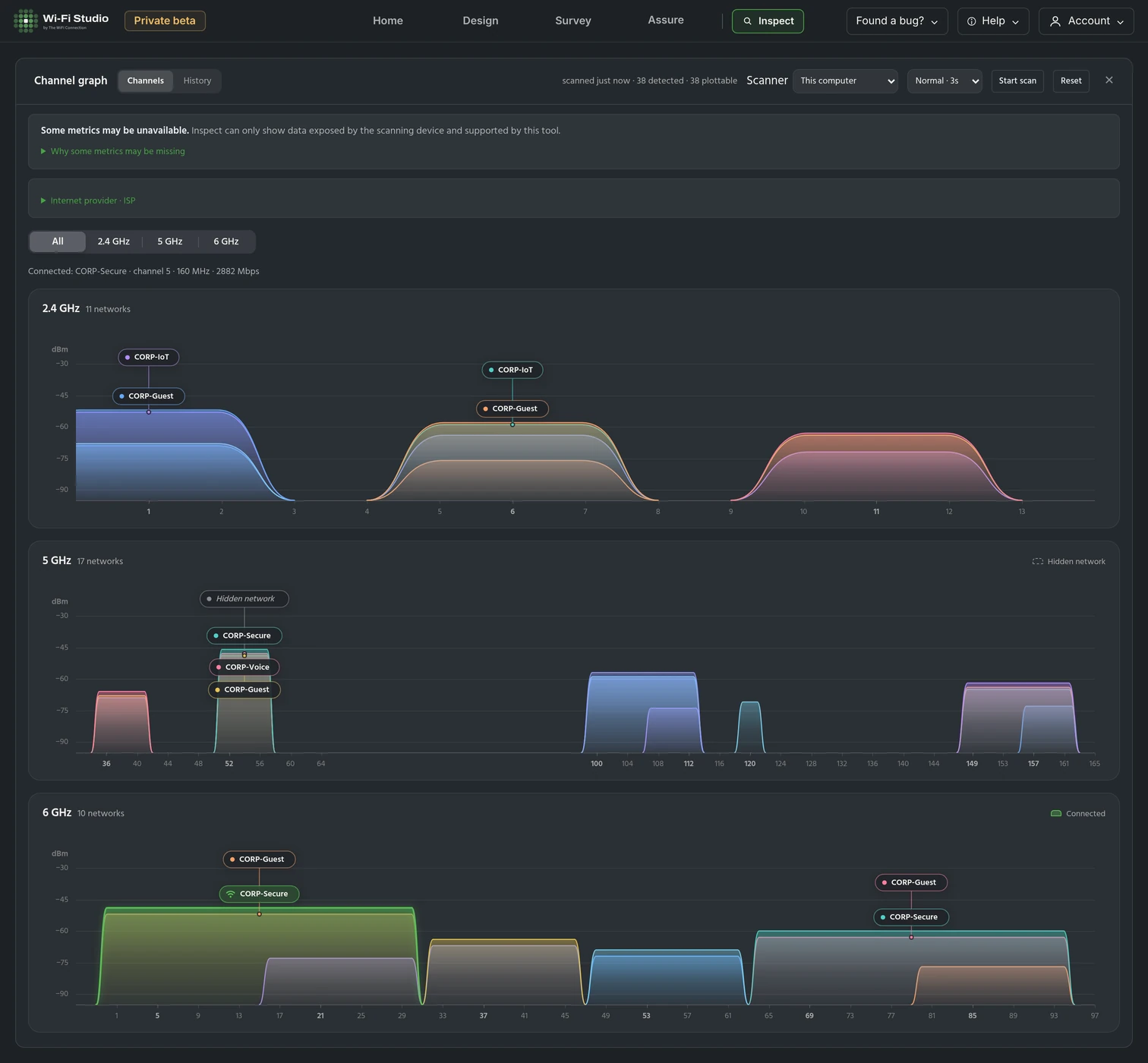Go to the Home tab
Viewport: 1148px width, 1063px height.
[388, 21]
